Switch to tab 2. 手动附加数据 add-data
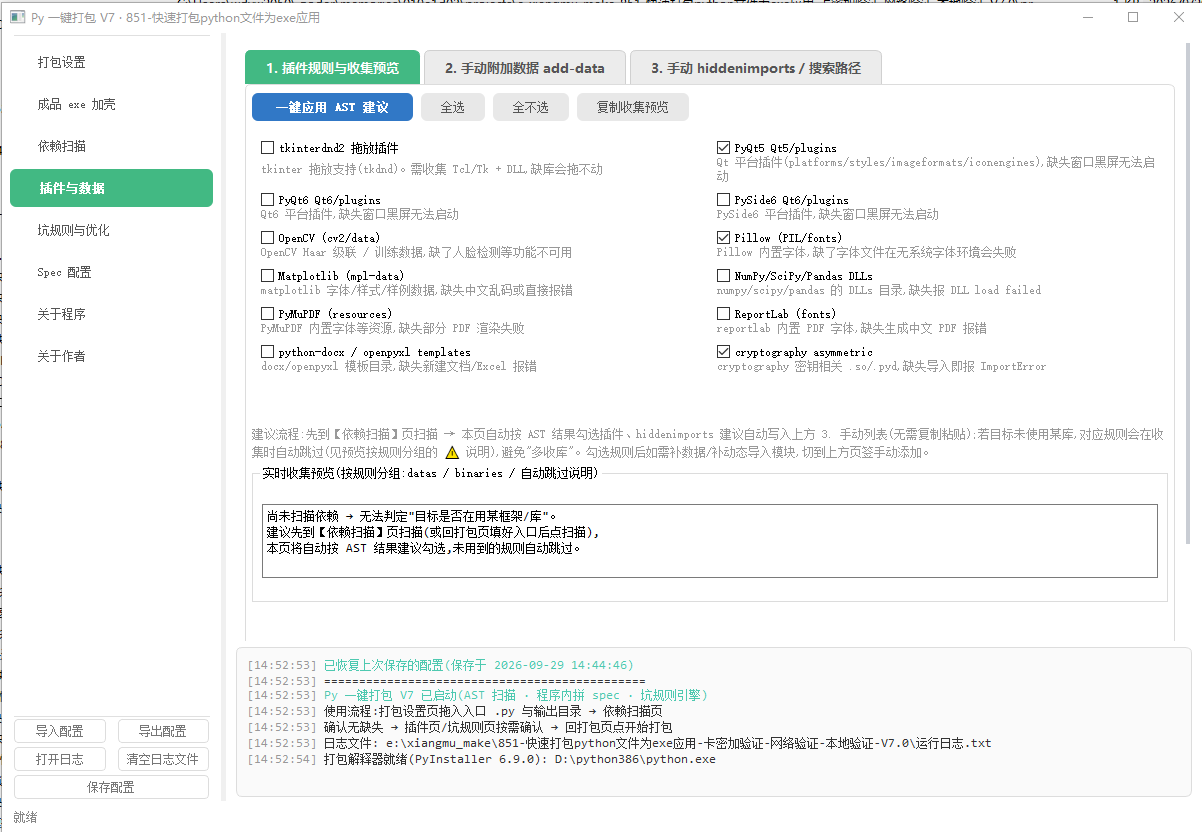Image resolution: width=1202 pixels, height=832 pixels. tap(525, 68)
